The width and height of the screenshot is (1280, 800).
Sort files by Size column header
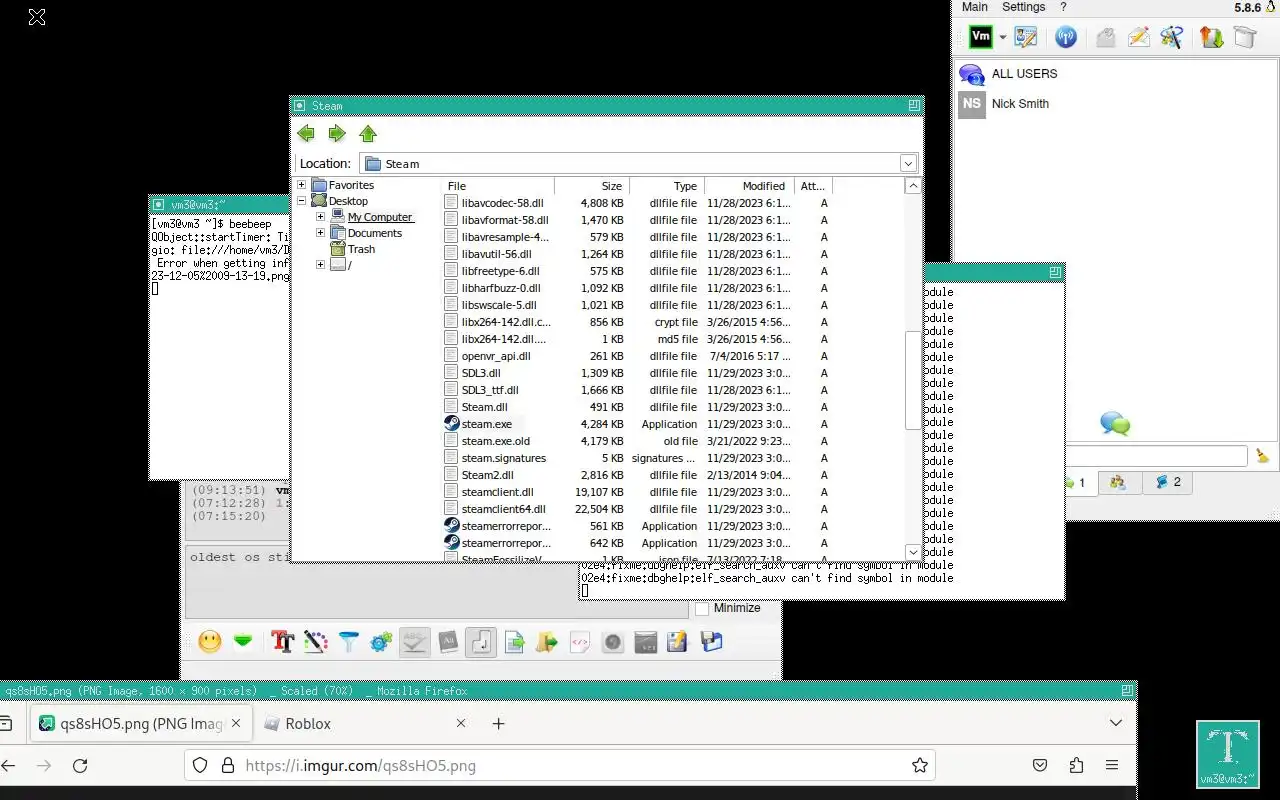pos(592,186)
